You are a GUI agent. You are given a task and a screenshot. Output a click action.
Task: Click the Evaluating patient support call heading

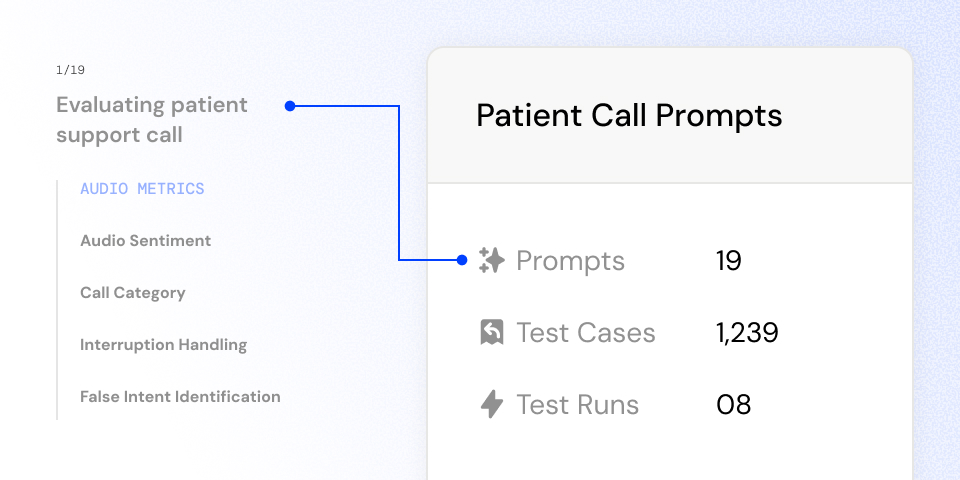point(151,120)
